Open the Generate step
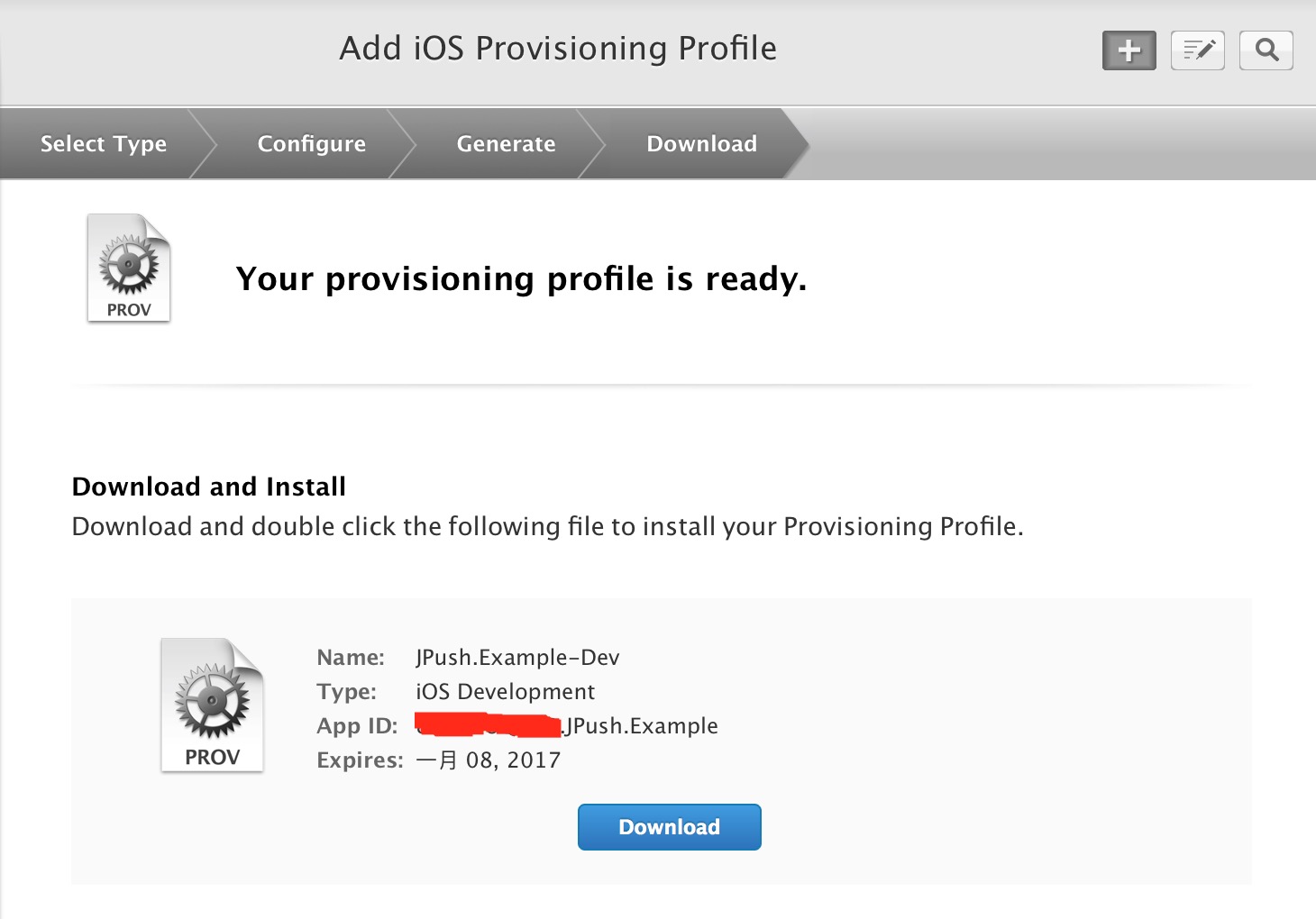The image size is (1316, 919). [x=506, y=144]
